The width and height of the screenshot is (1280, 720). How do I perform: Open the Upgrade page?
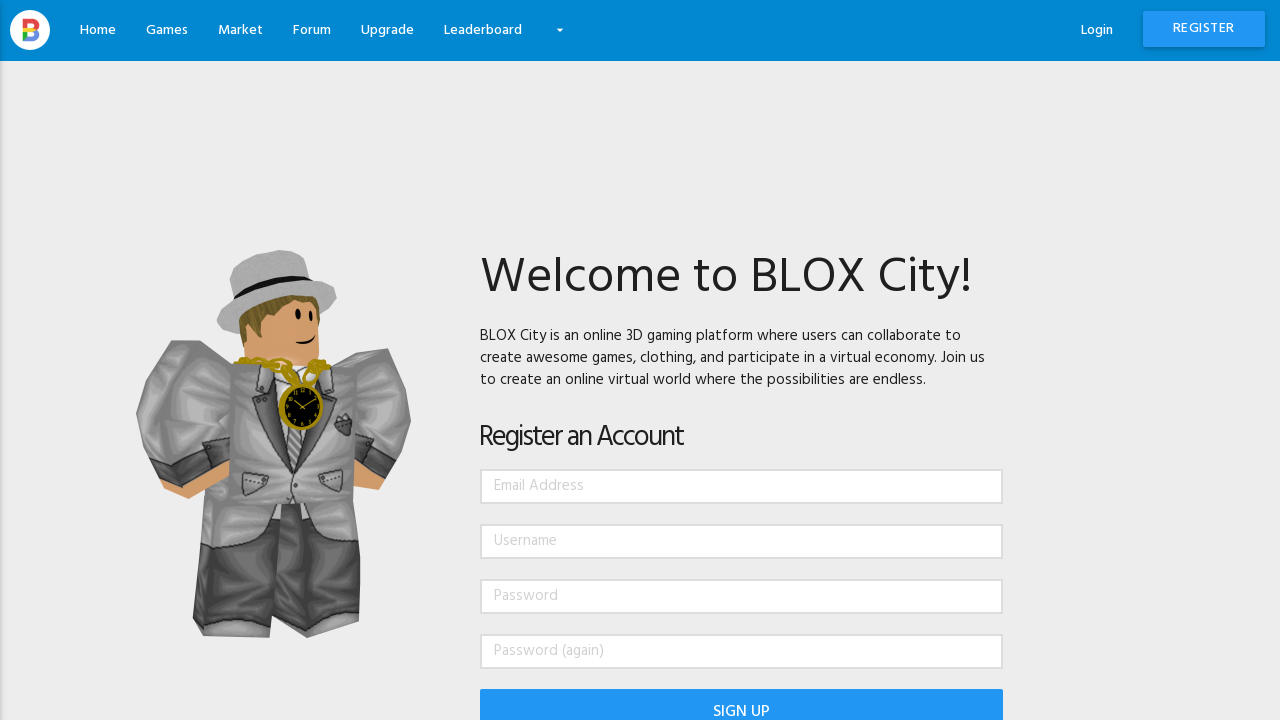tap(387, 30)
